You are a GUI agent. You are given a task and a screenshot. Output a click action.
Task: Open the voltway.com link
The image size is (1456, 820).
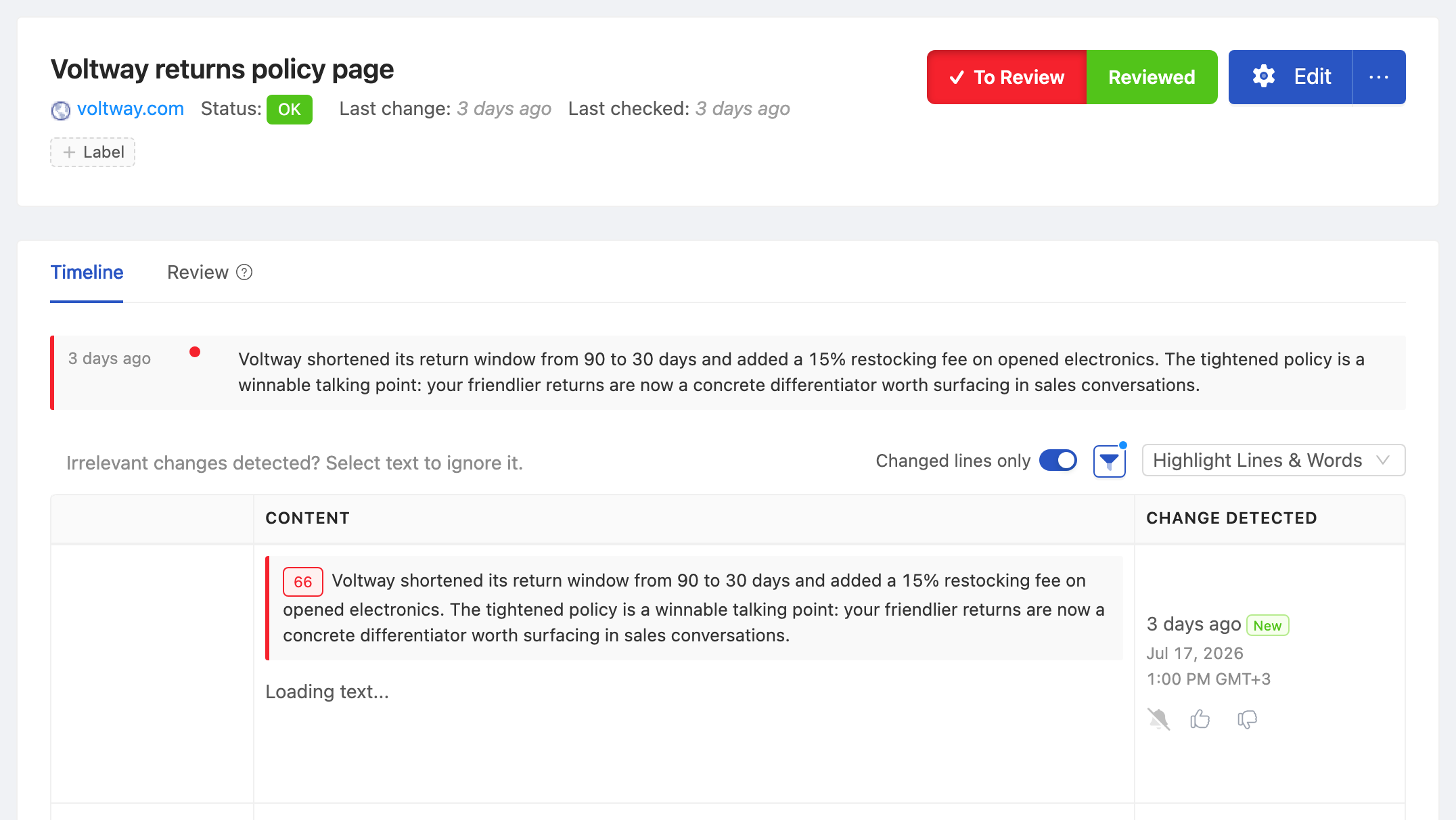(x=130, y=109)
